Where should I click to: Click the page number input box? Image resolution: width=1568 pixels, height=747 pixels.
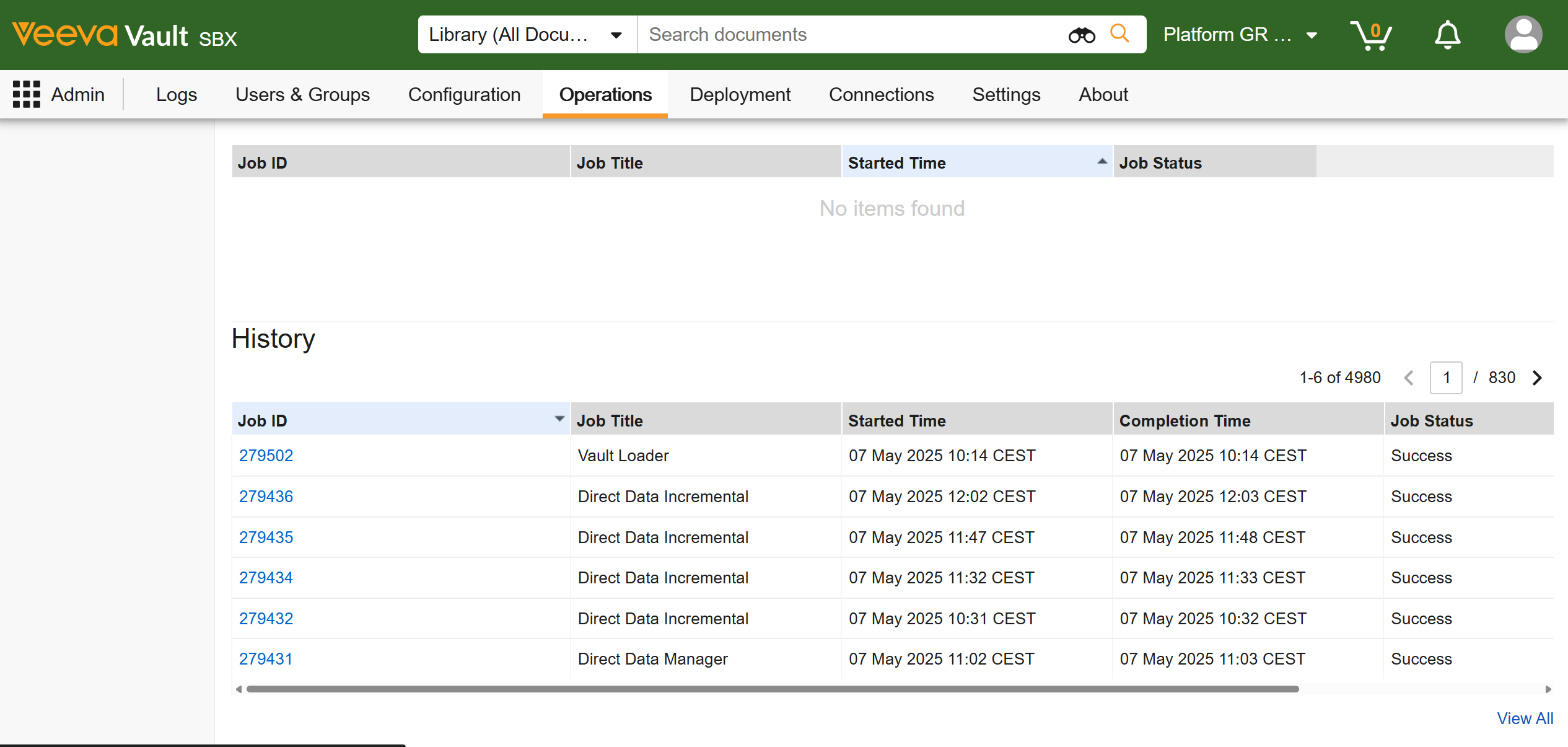1446,378
